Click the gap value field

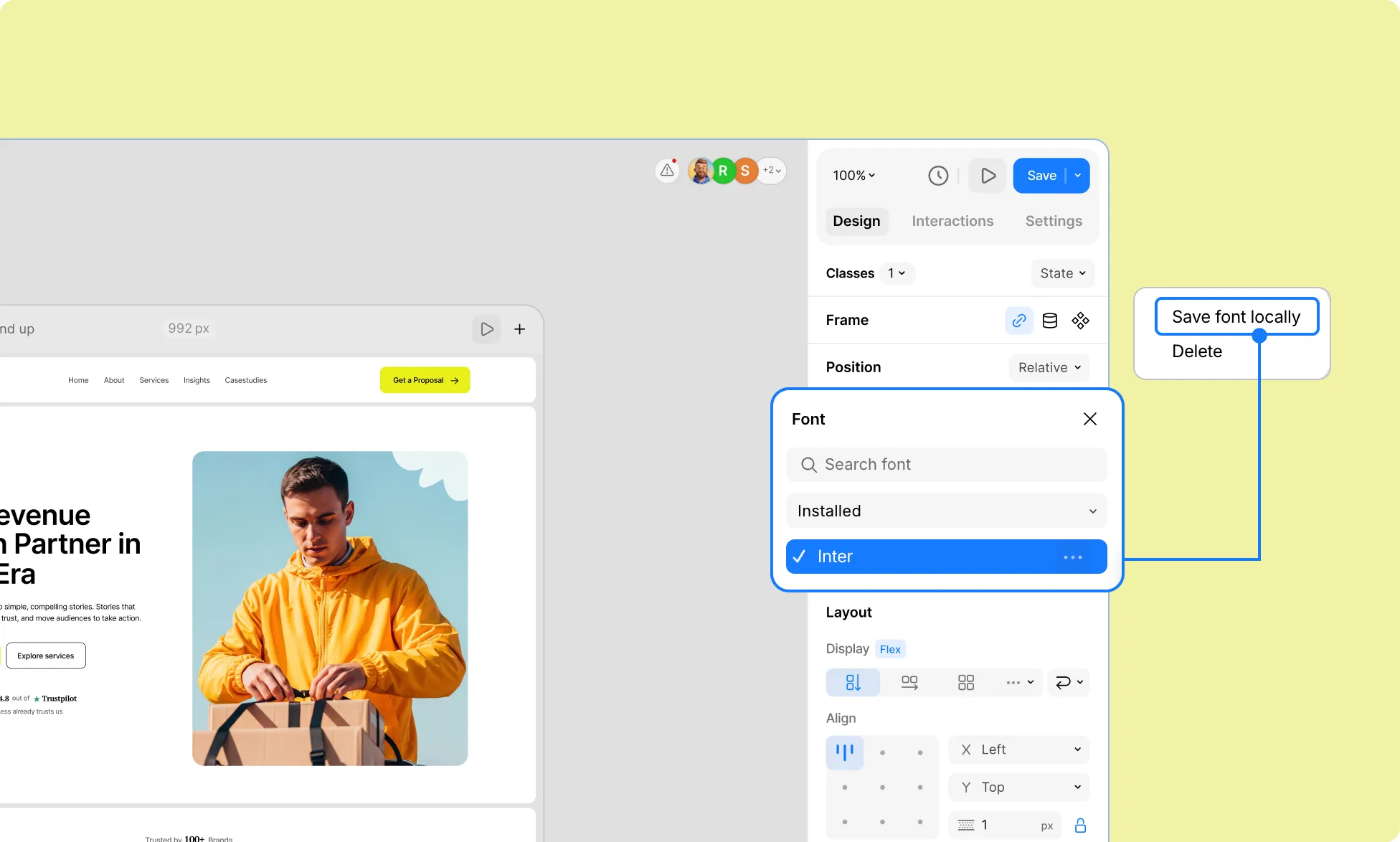point(1005,826)
